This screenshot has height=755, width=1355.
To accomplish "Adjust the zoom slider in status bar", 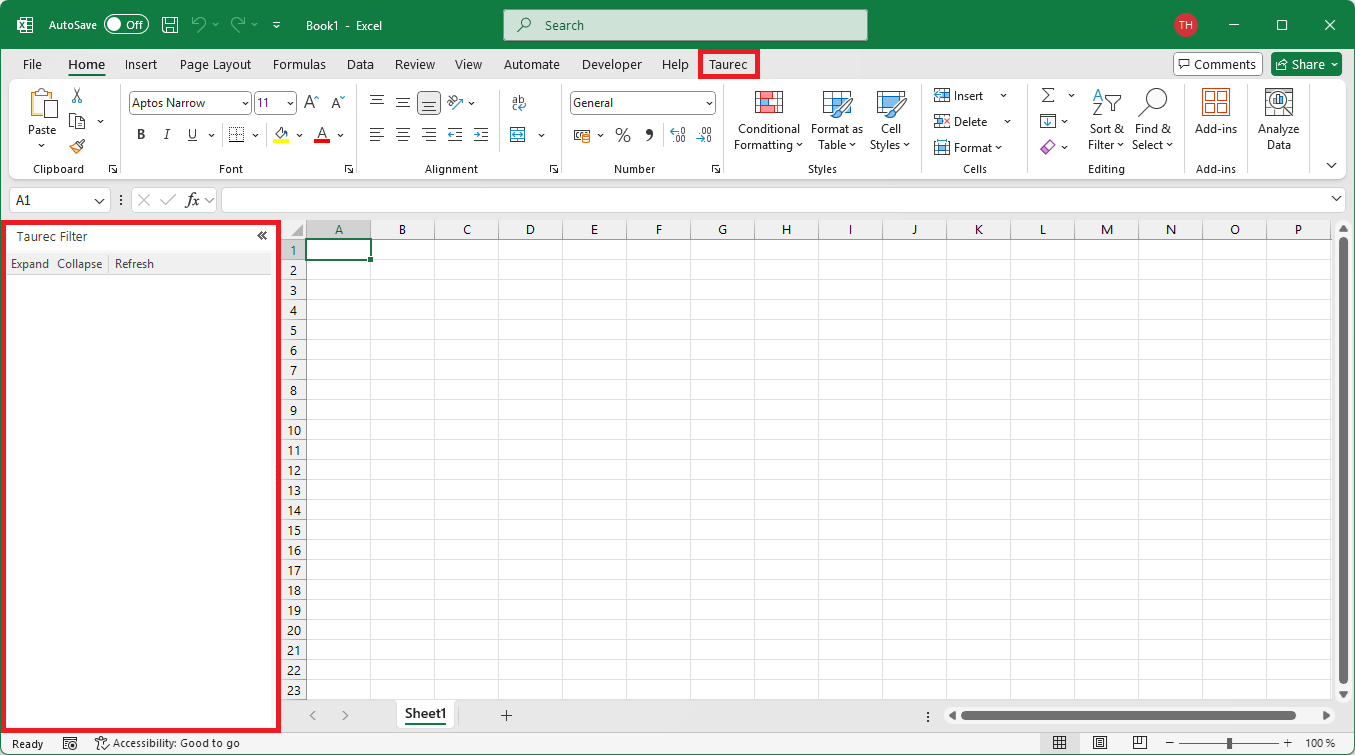I will (1229, 743).
